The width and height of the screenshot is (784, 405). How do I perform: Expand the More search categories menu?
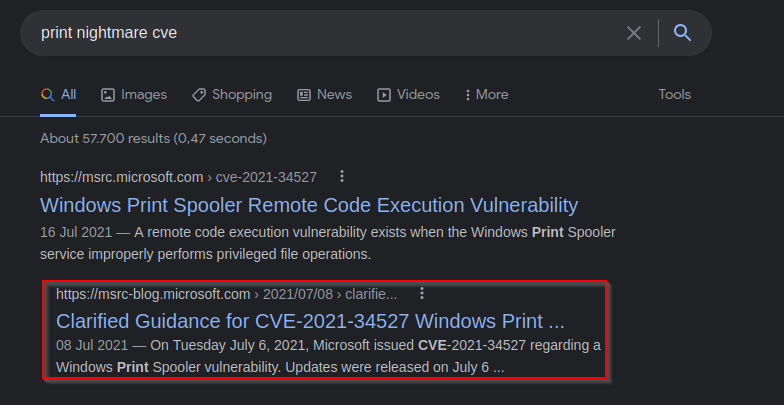(x=486, y=94)
